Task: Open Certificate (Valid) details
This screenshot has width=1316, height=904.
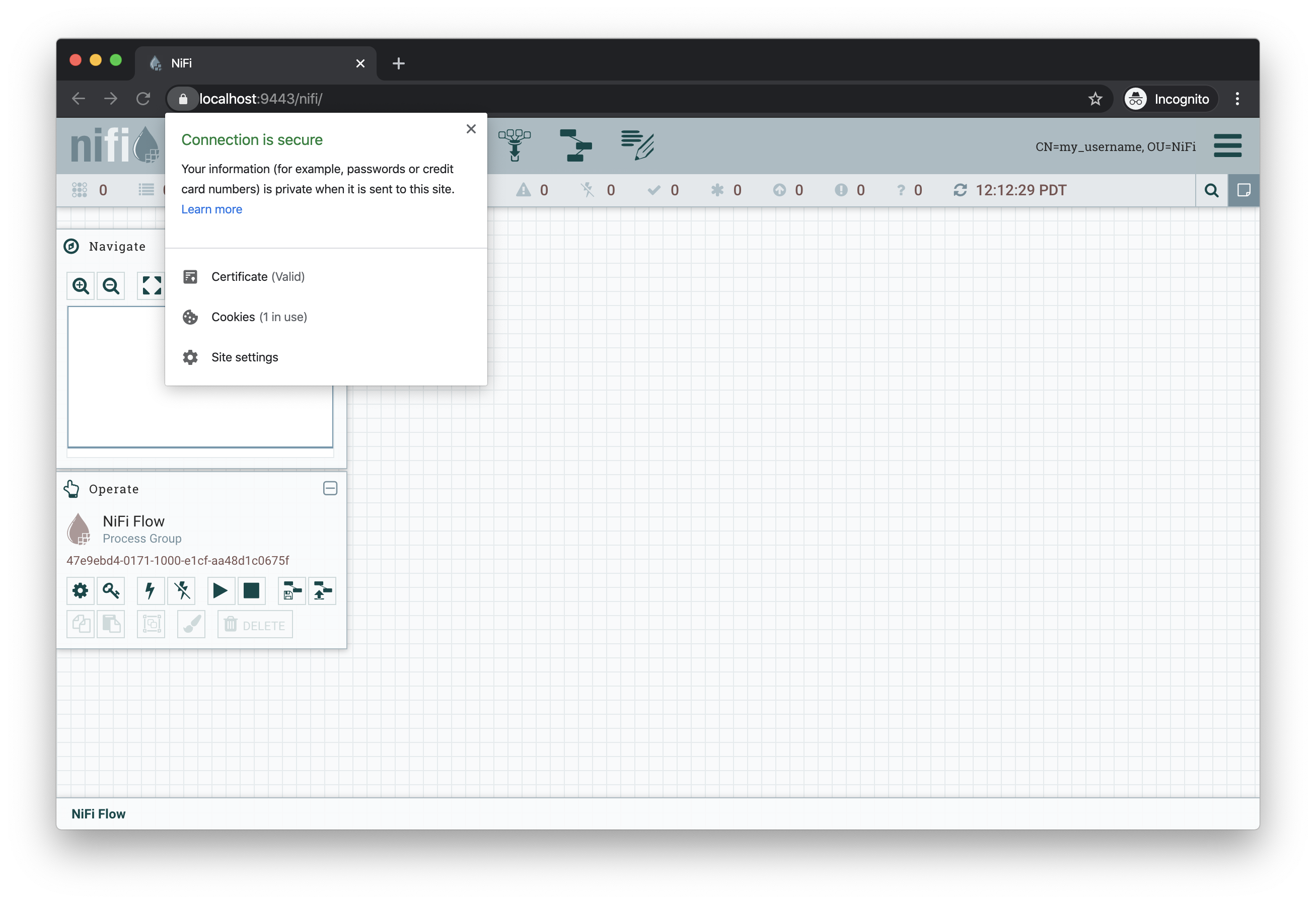Action: click(258, 276)
